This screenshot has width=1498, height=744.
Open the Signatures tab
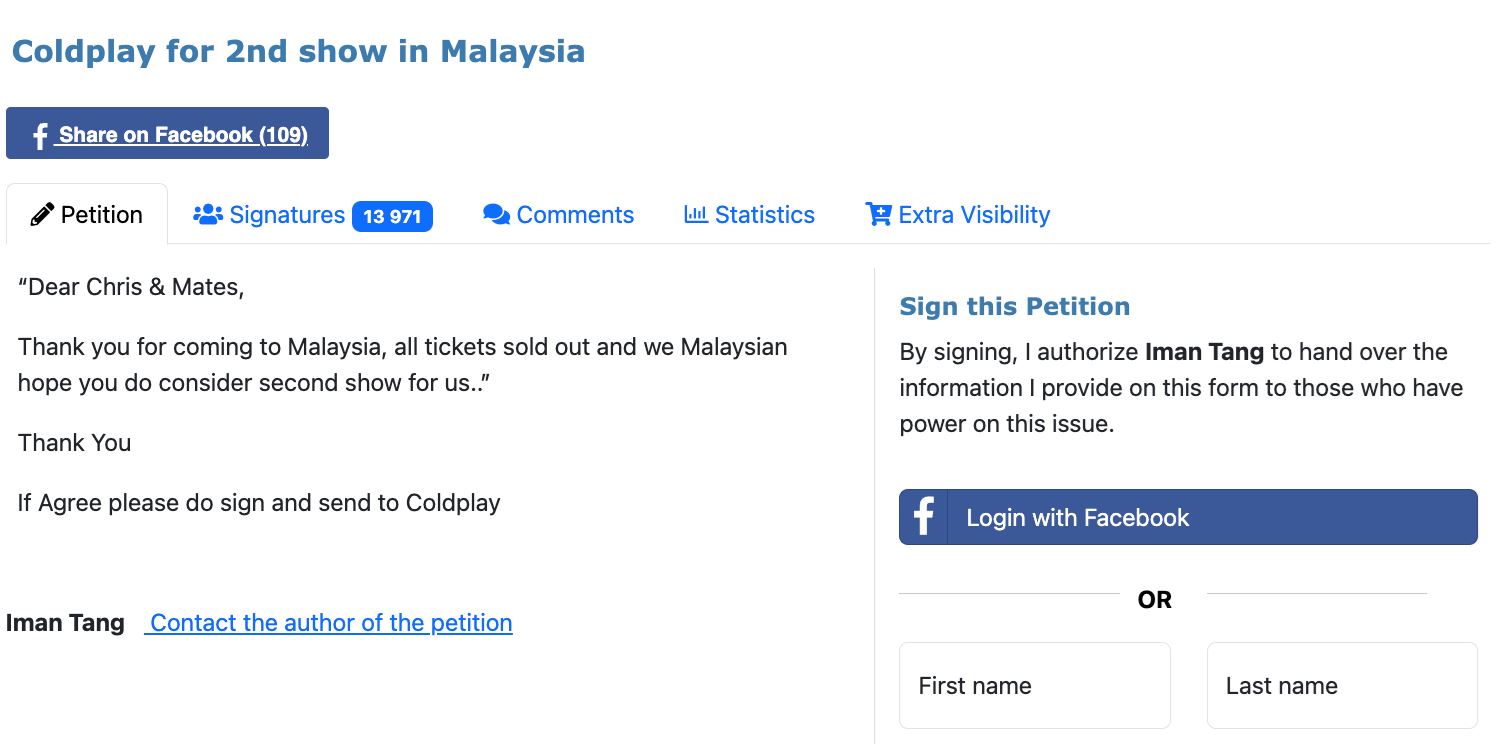coord(286,214)
